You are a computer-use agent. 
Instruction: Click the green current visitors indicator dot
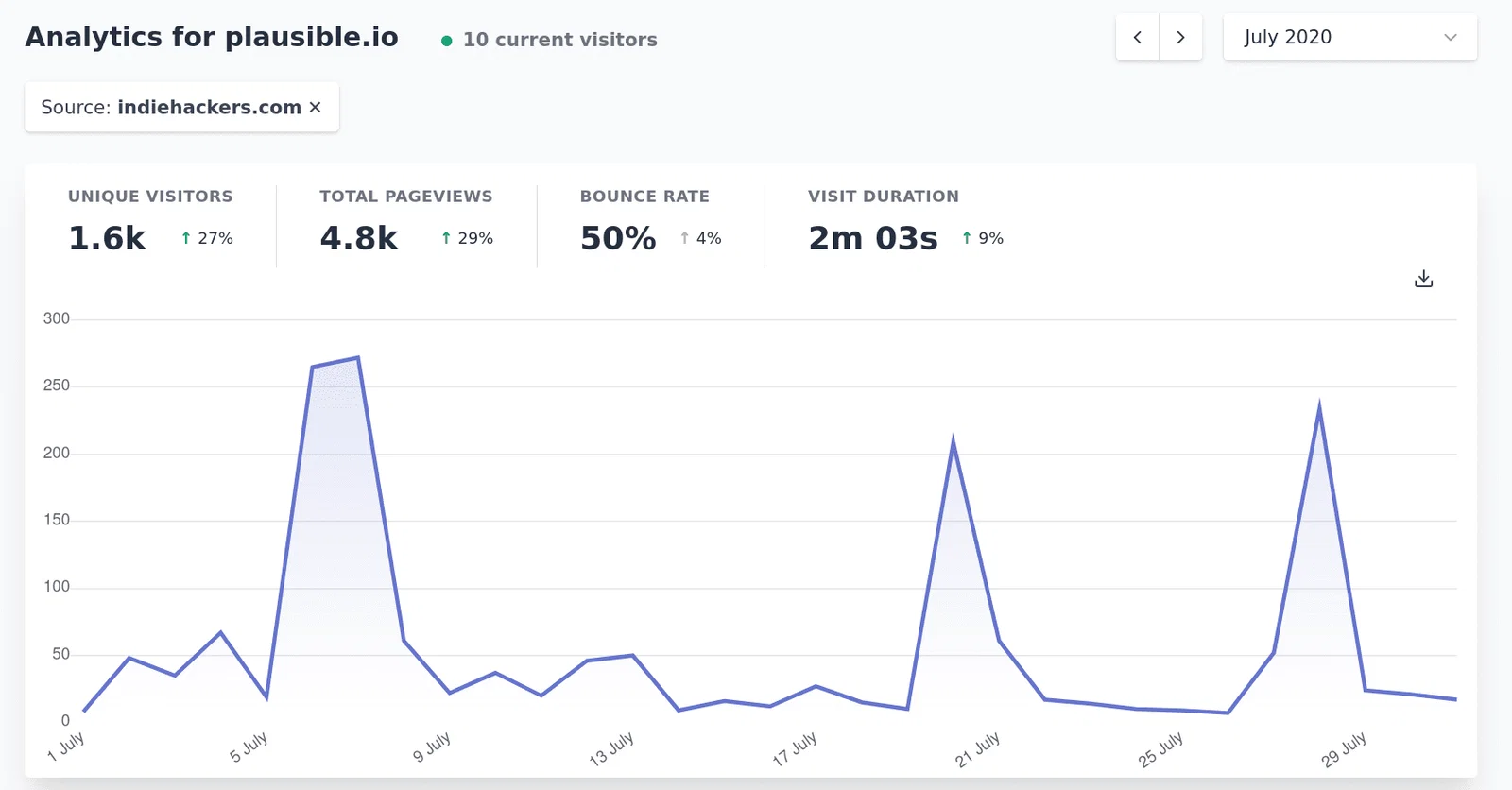click(x=447, y=41)
